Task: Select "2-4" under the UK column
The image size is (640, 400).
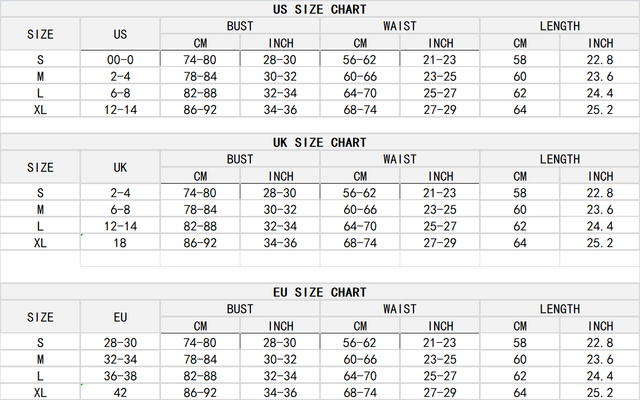Action: coord(121,193)
